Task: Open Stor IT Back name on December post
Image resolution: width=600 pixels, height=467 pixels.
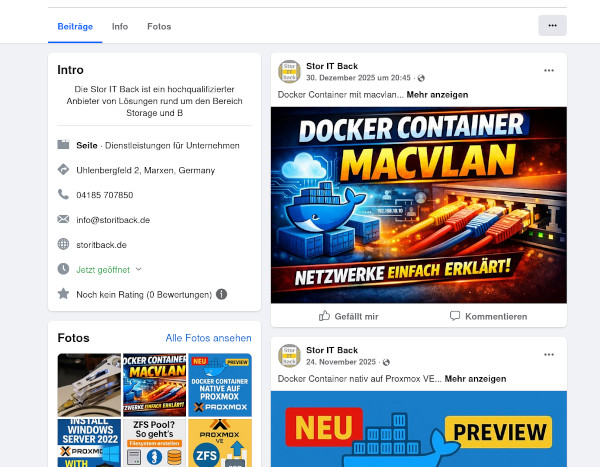Action: point(332,66)
